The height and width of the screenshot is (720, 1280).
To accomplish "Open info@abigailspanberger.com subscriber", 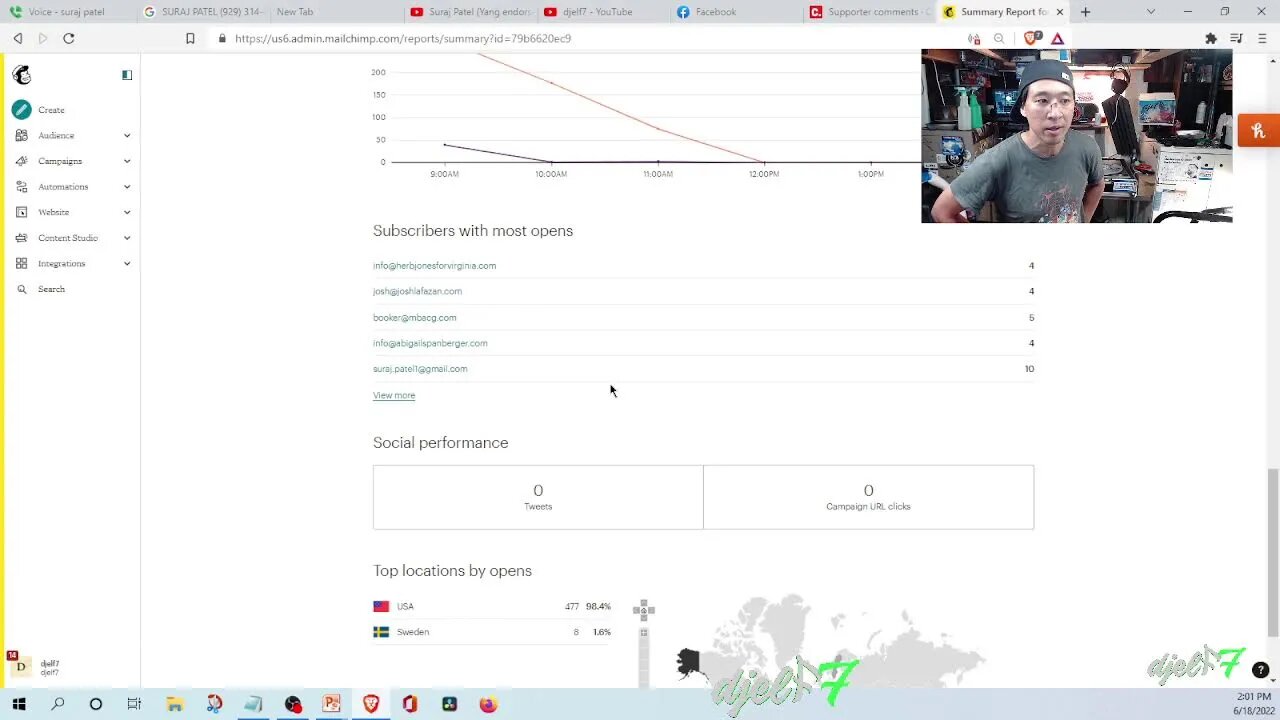I will pyautogui.click(x=430, y=343).
